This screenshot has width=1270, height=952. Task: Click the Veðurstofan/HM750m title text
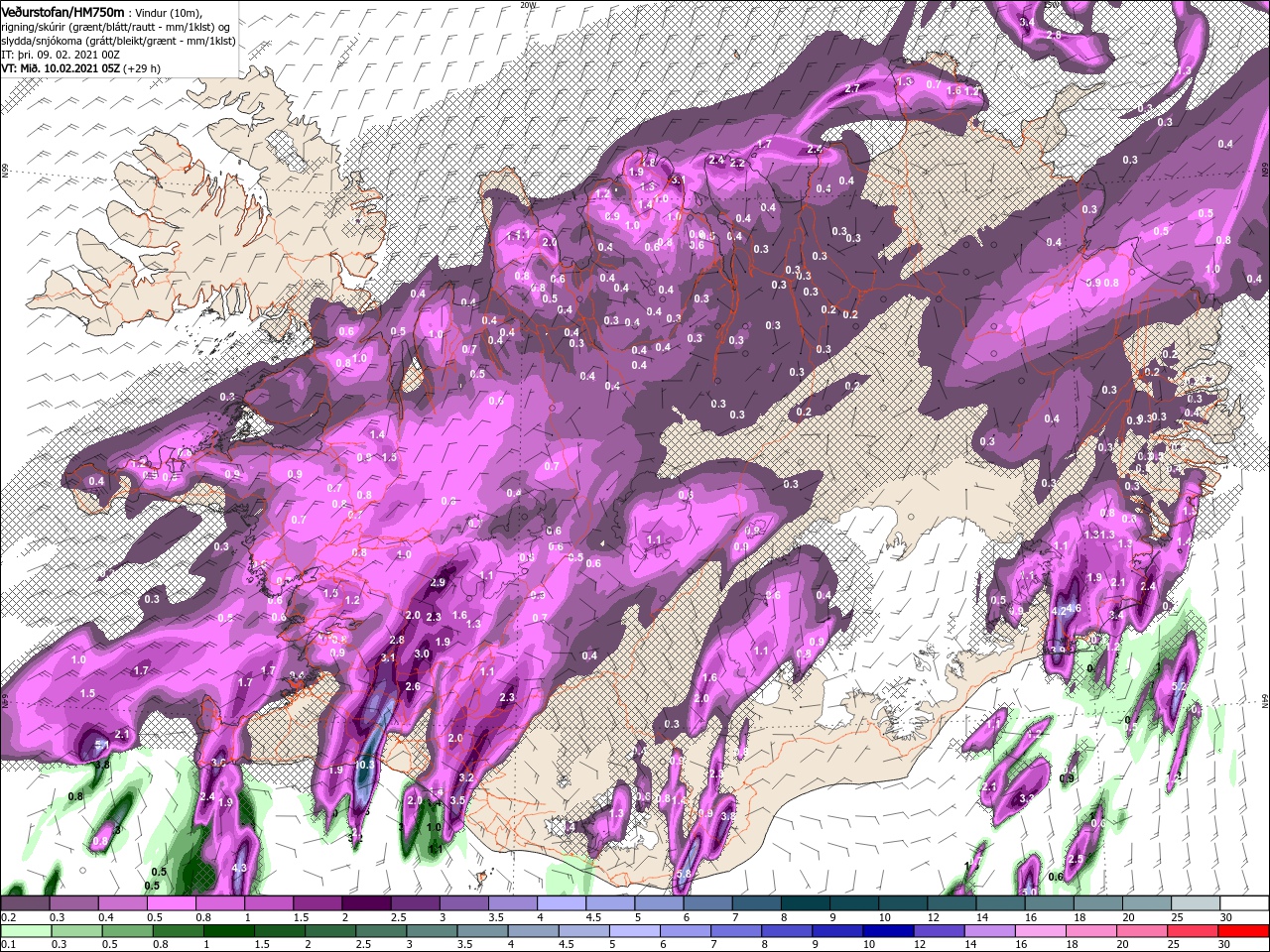pos(63,11)
